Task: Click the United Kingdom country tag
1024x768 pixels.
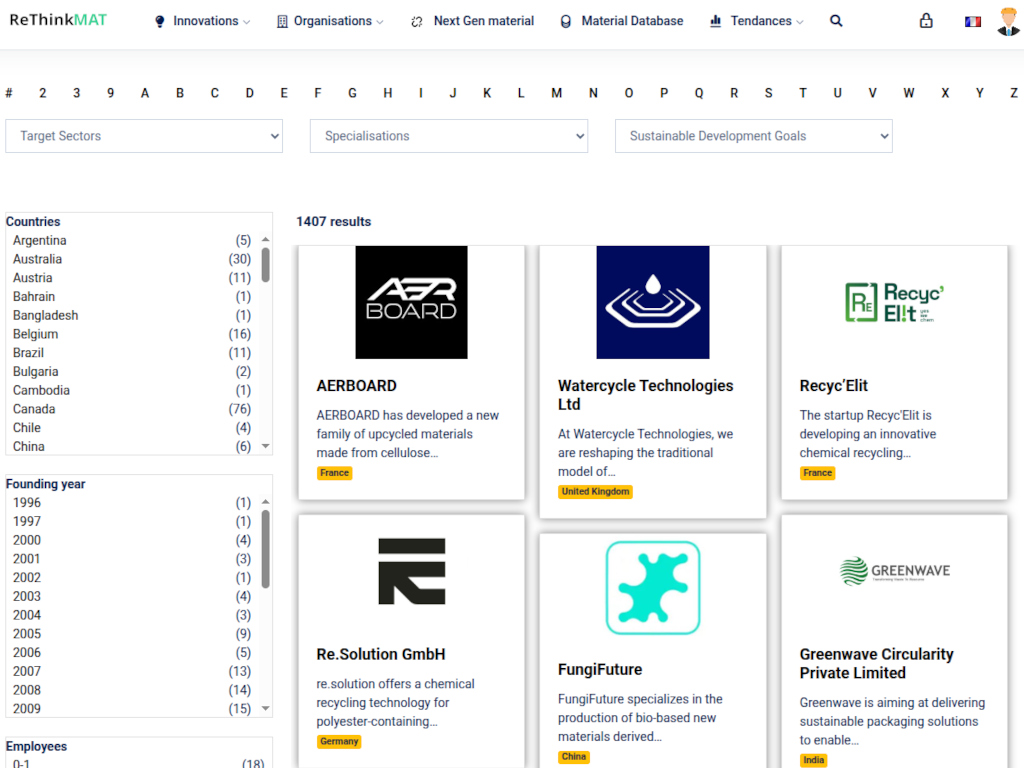Action: [x=595, y=492]
